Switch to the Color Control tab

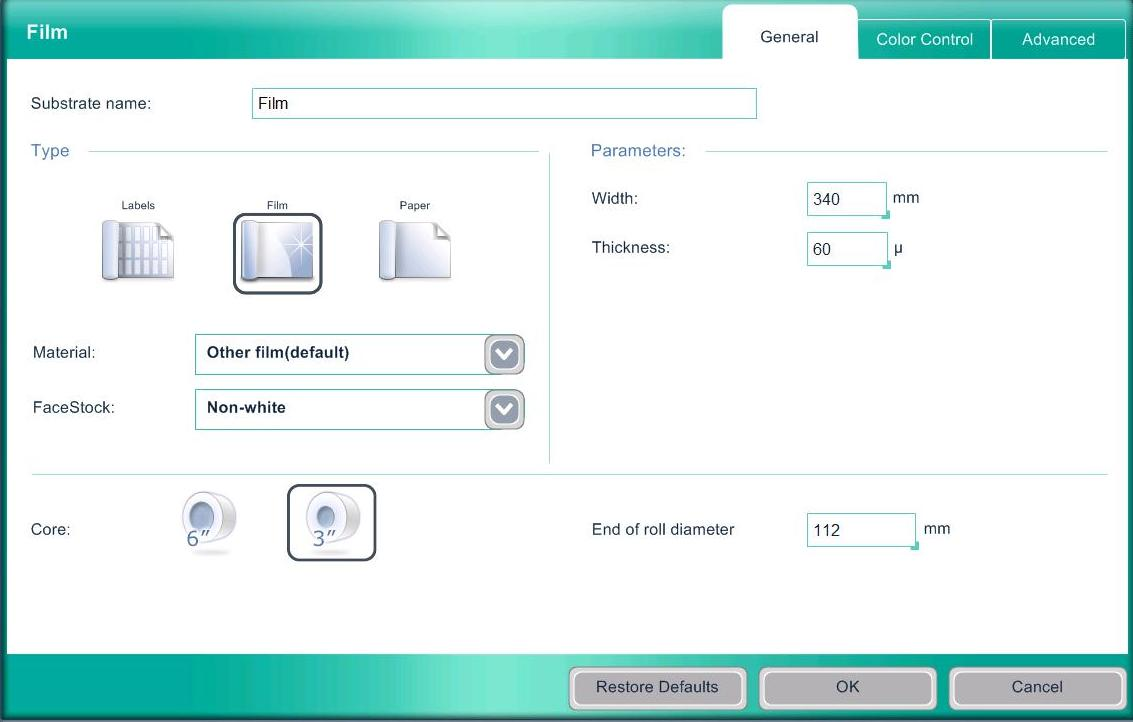click(x=924, y=39)
